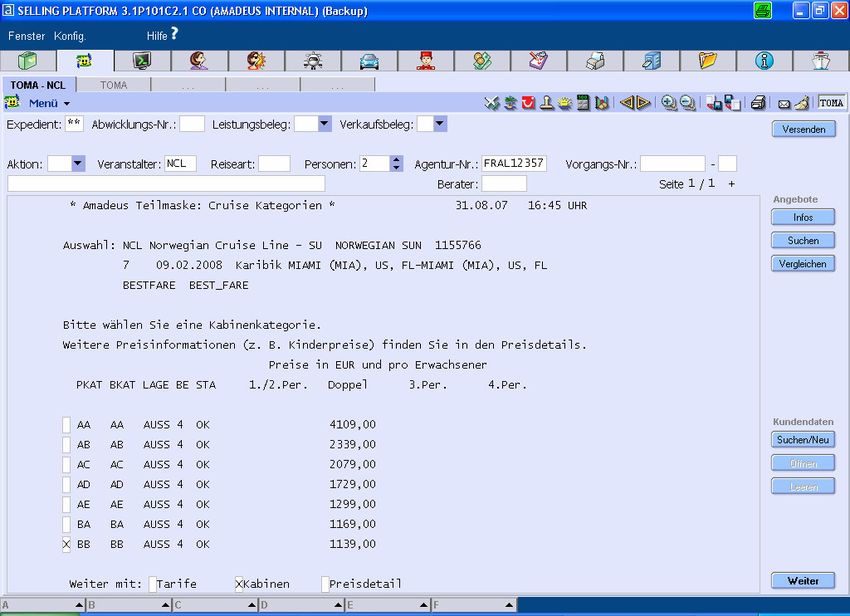Open the Verkaufsbeleg dropdown arrow
Viewport: 850px width, 616px height.
439,124
